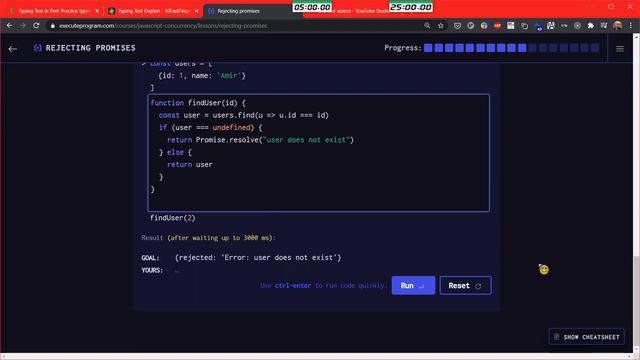
Task: Click the Execute Program logo beside the lesson title
Action: (38, 48)
